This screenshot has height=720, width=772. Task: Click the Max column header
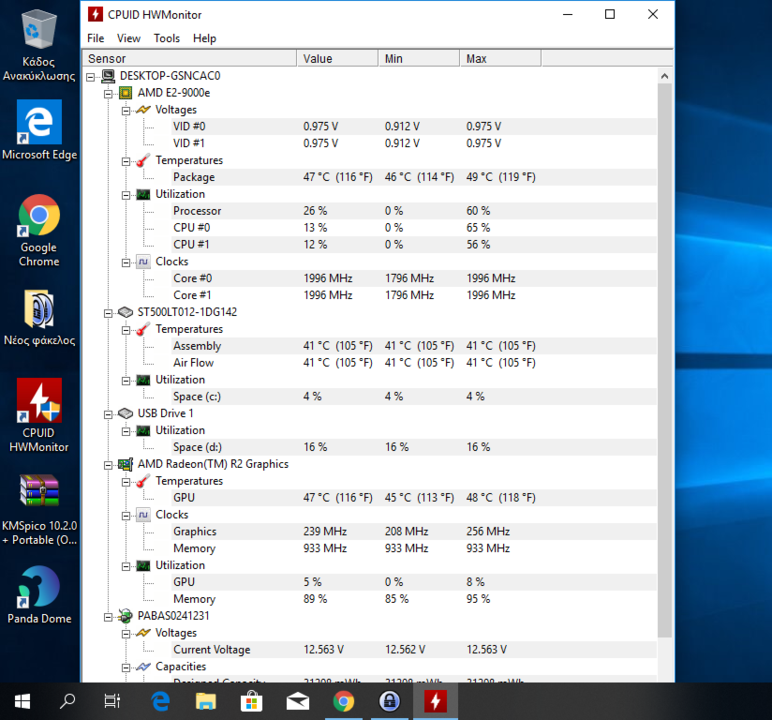tap(500, 59)
